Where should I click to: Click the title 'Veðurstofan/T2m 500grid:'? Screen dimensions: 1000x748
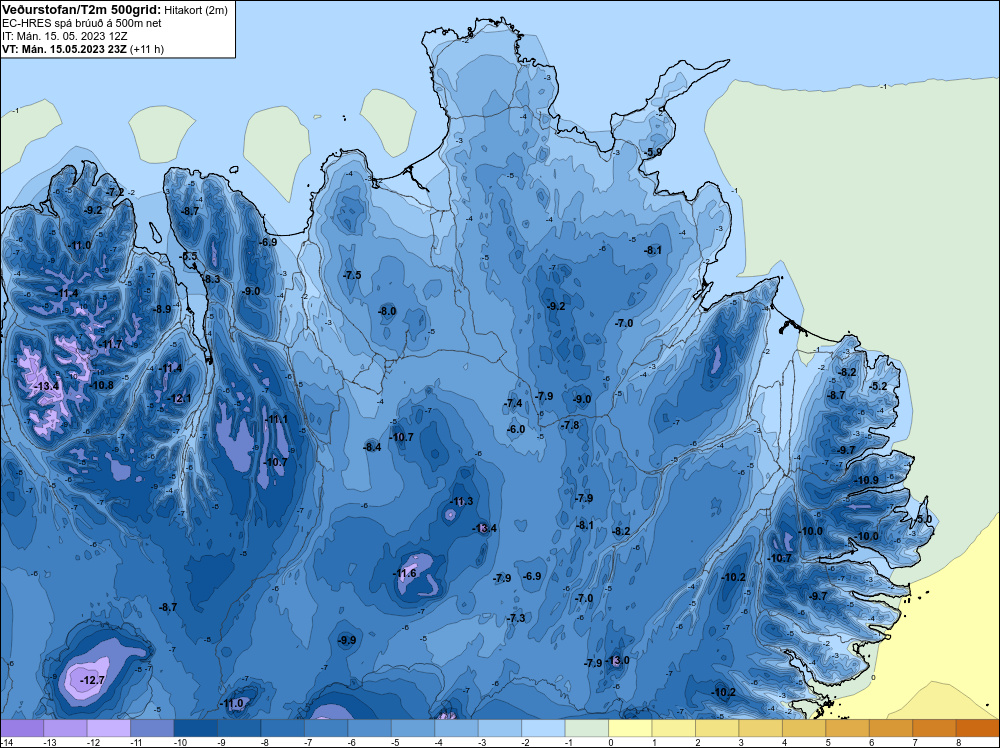pyautogui.click(x=80, y=10)
